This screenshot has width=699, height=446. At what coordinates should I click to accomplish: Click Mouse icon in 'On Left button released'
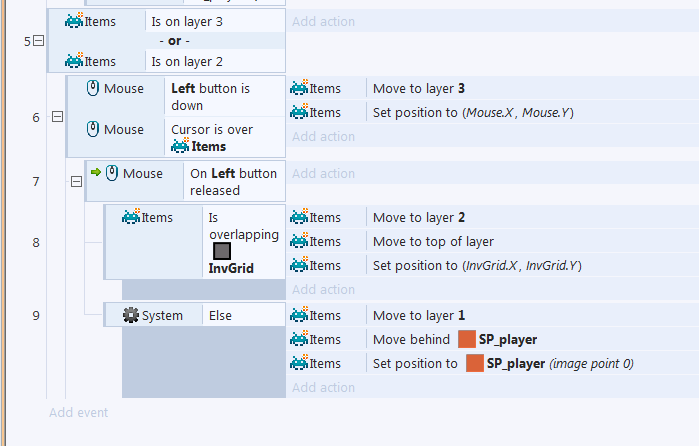[x=112, y=173]
